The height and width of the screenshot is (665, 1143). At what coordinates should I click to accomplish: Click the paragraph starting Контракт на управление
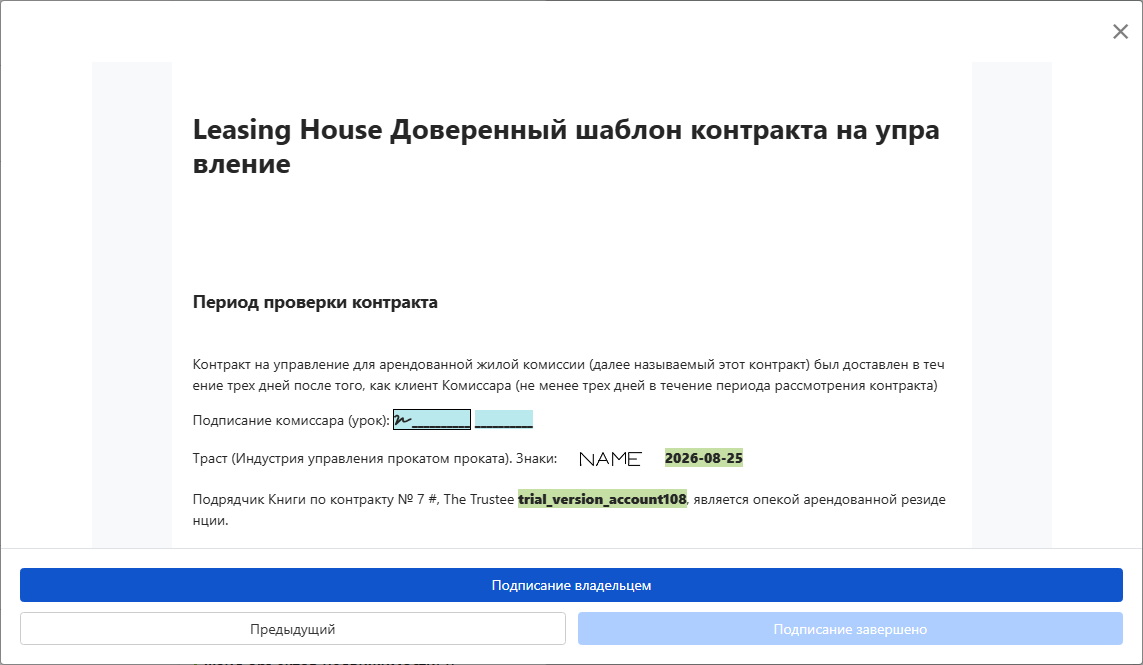569,375
